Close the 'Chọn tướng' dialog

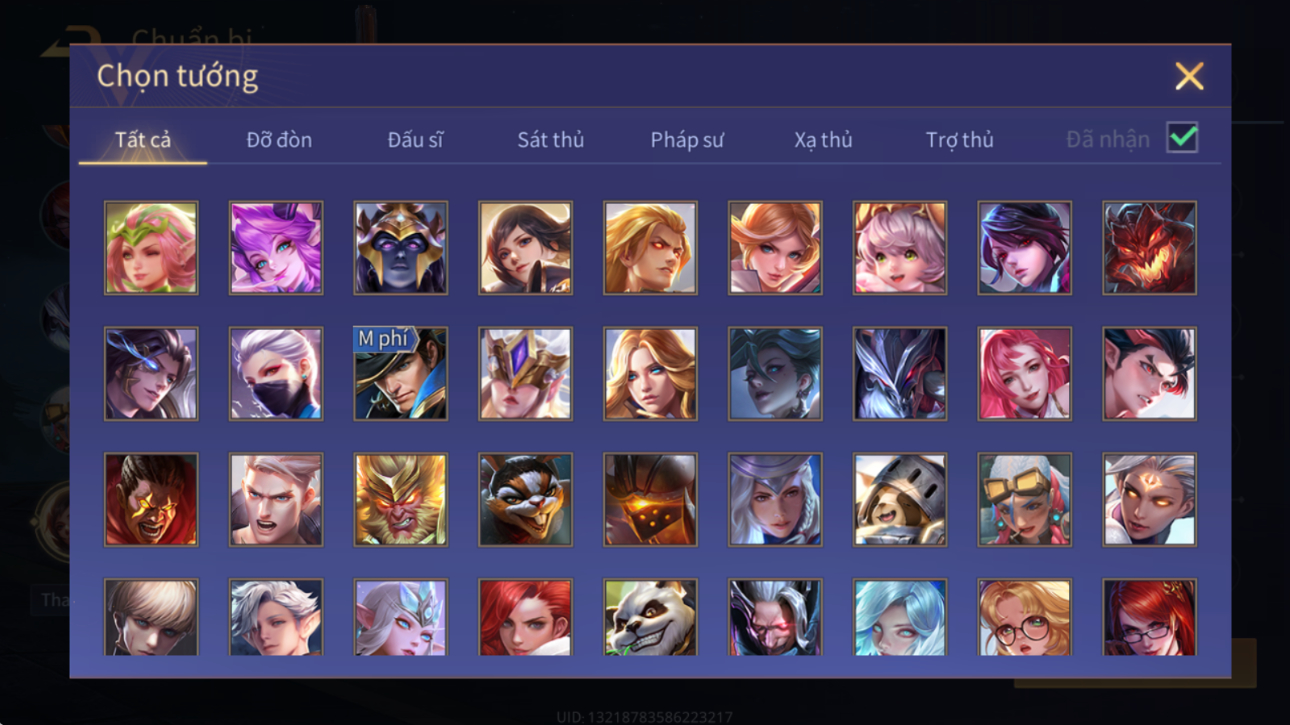[1189, 76]
